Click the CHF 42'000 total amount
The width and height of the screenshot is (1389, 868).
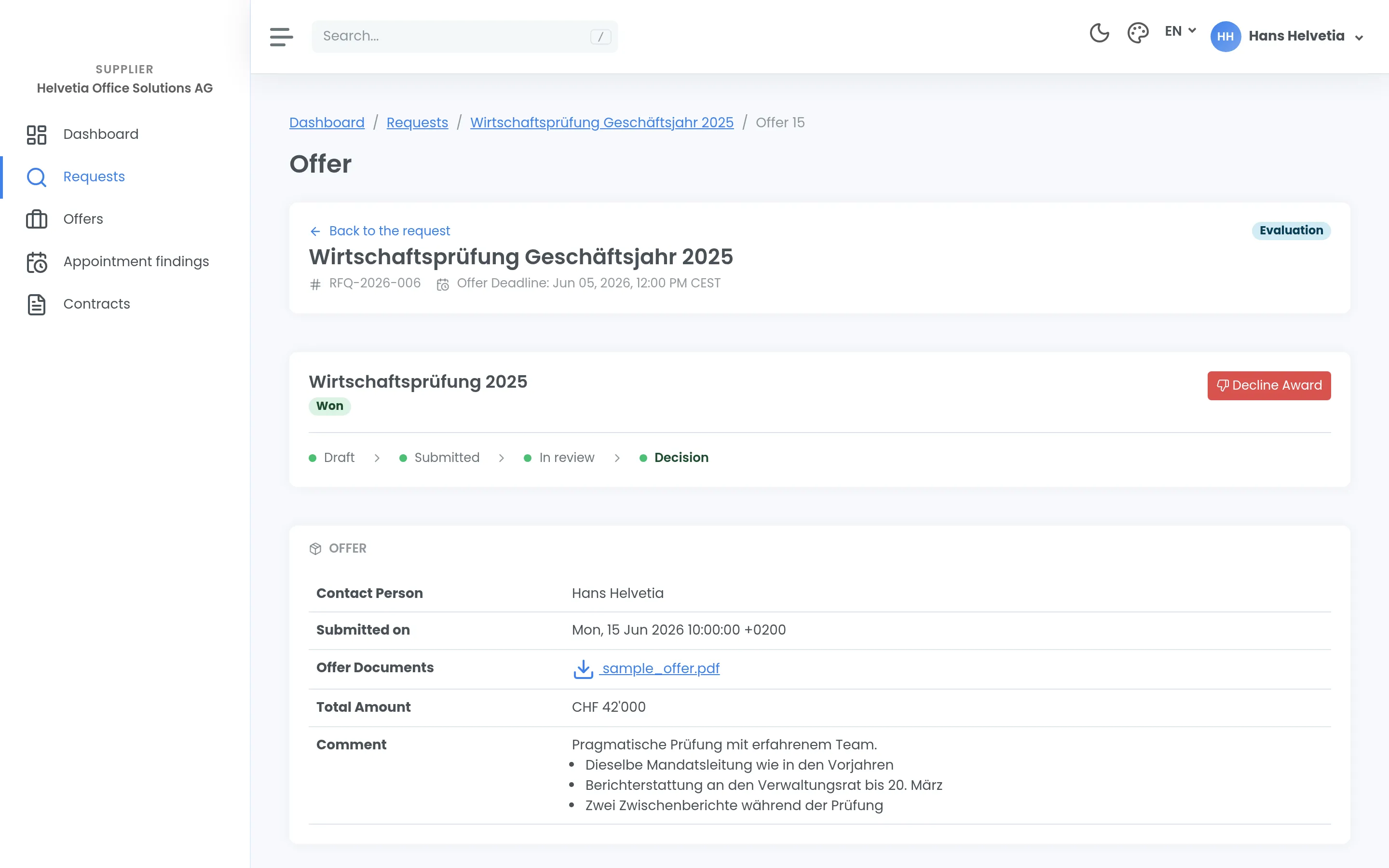608,706
